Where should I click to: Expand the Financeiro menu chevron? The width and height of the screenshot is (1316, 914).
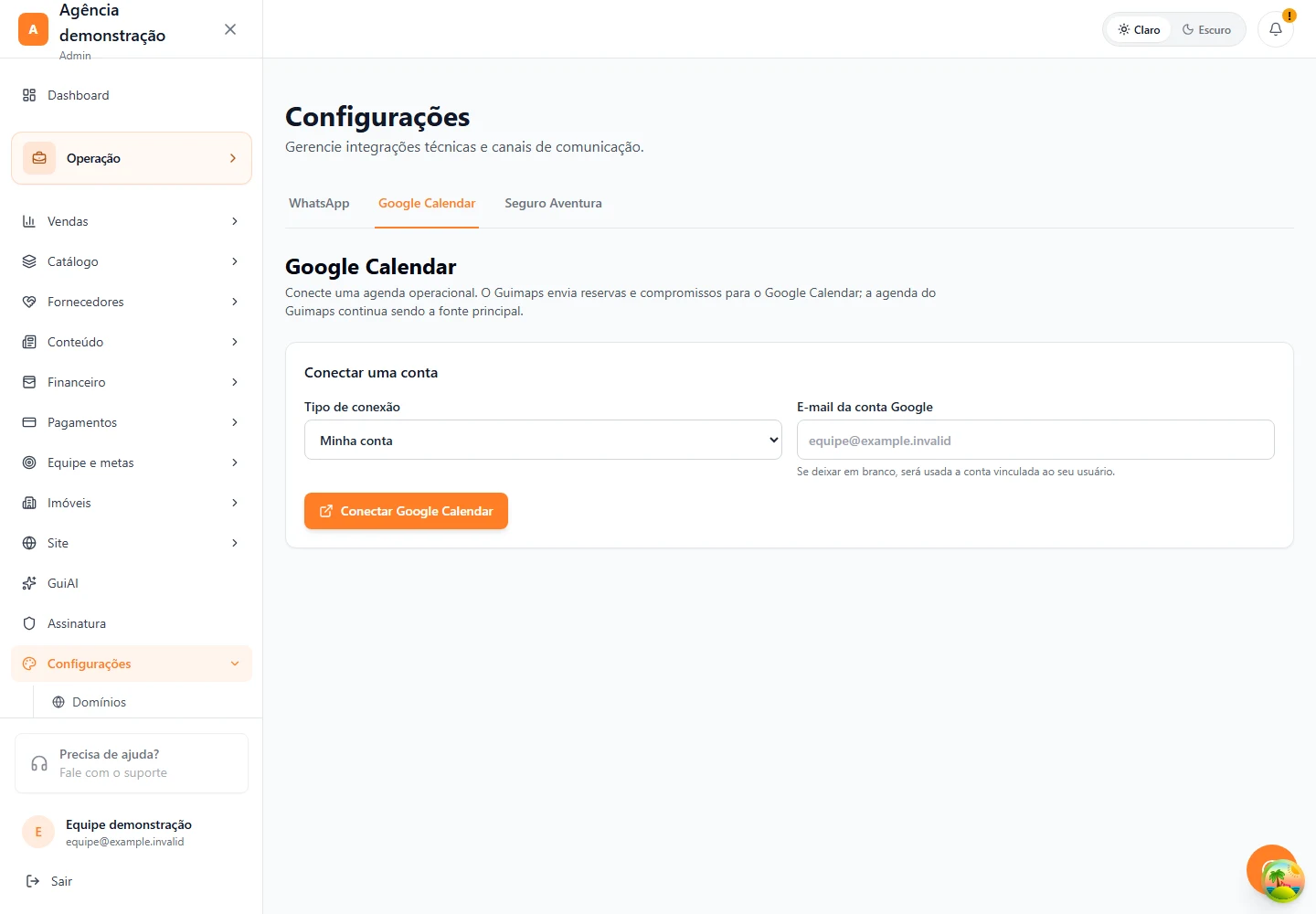[235, 382]
